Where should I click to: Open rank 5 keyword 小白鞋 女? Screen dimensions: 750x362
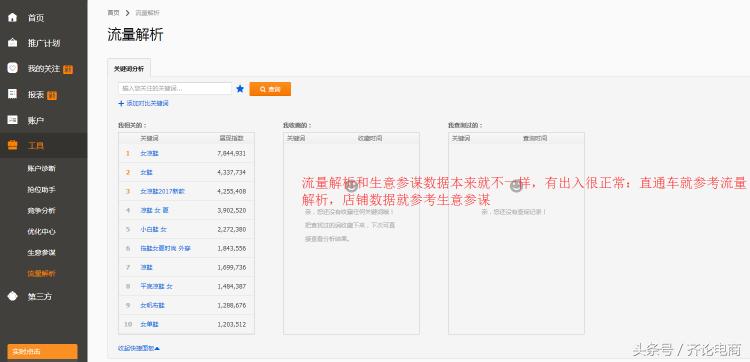click(x=154, y=230)
